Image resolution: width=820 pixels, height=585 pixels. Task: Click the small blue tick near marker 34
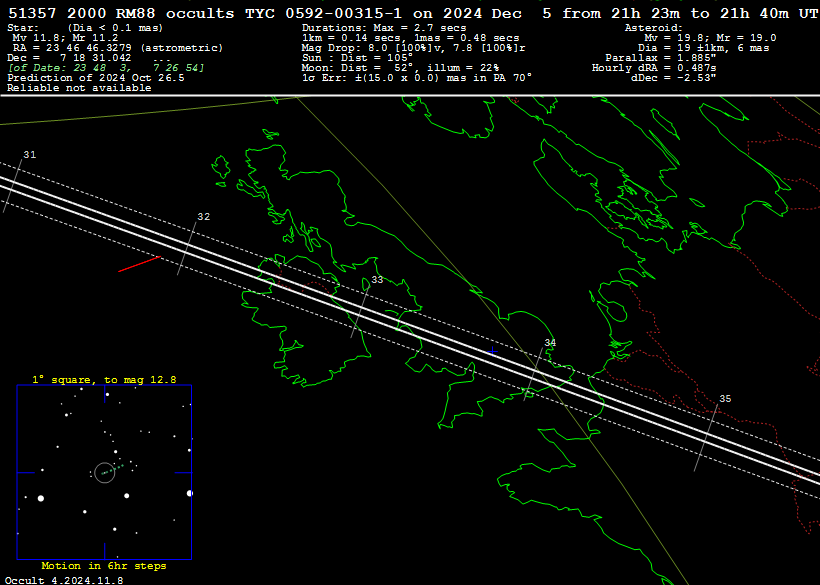click(492, 350)
